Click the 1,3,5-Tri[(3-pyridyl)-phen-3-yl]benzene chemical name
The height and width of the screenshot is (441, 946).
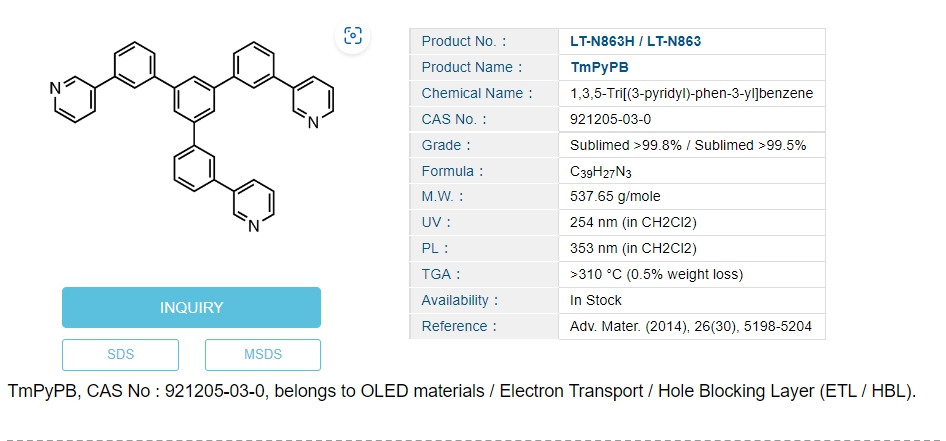691,93
